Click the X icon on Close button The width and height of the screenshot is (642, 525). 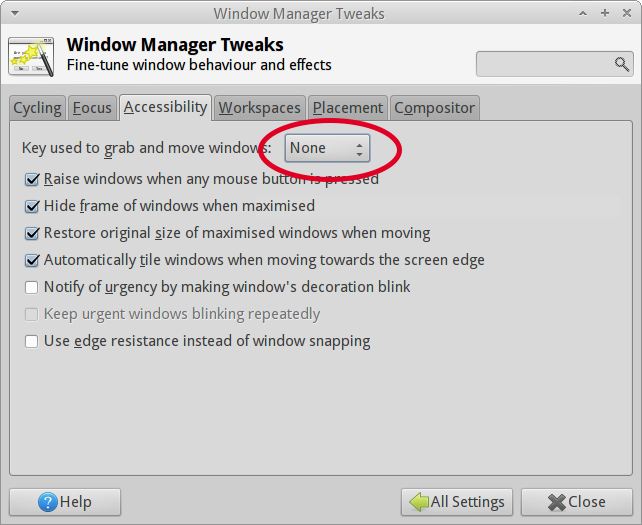[x=556, y=502]
